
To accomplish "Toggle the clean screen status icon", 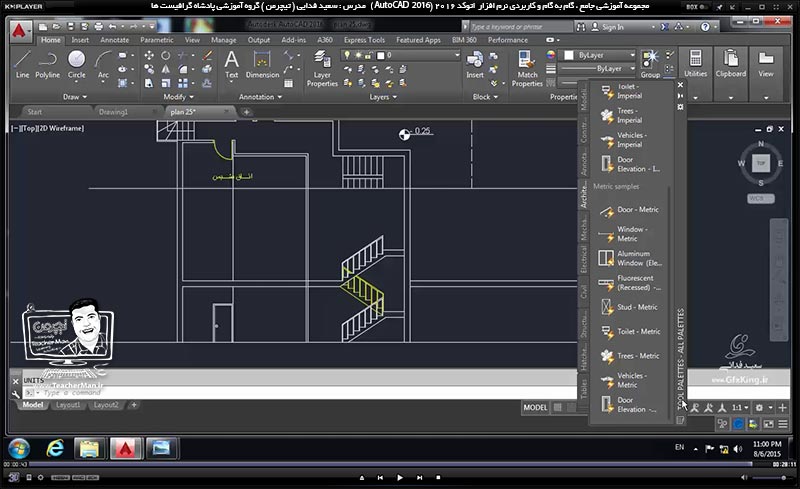I will click(x=768, y=424).
